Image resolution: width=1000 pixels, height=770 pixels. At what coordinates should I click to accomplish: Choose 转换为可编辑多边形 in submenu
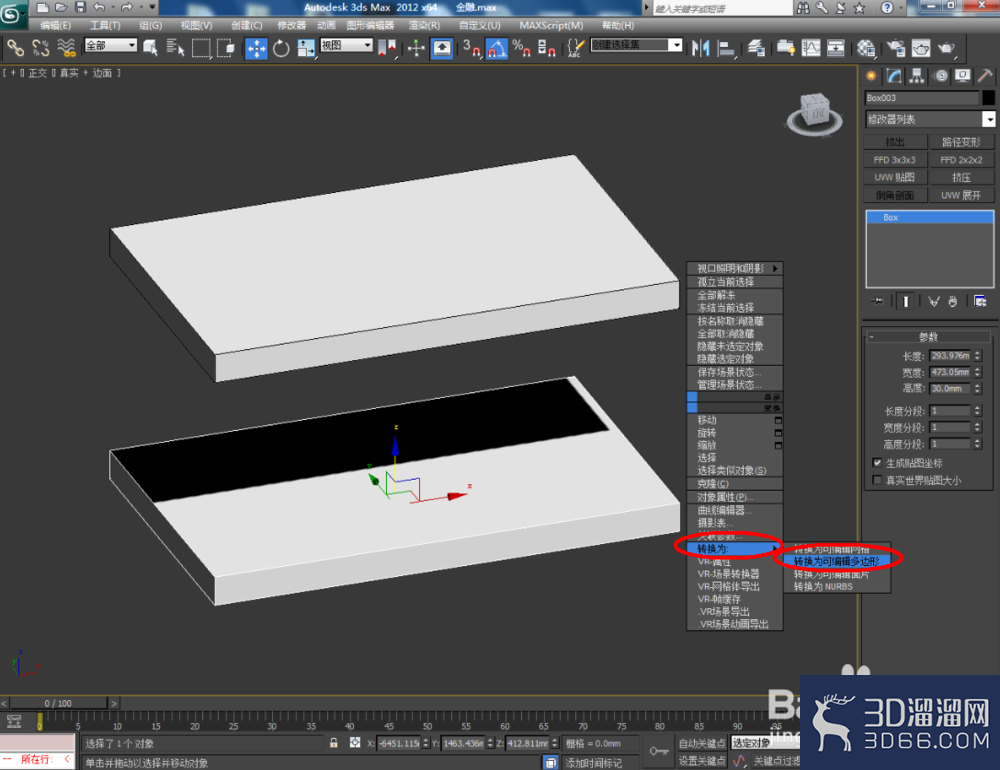pyautogui.click(x=837, y=561)
